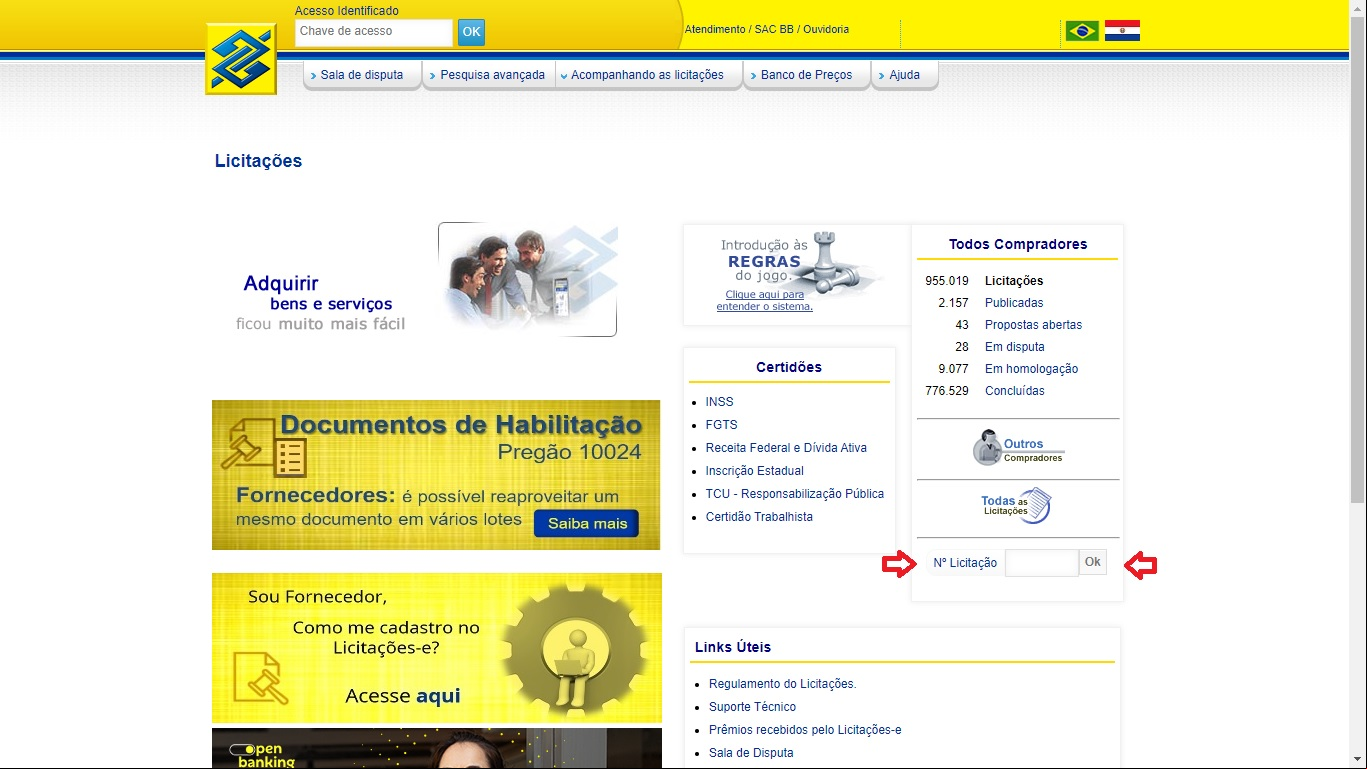Open Receita Federal e Dívida Ativa link
This screenshot has height=769, width=1367.
[x=786, y=448]
